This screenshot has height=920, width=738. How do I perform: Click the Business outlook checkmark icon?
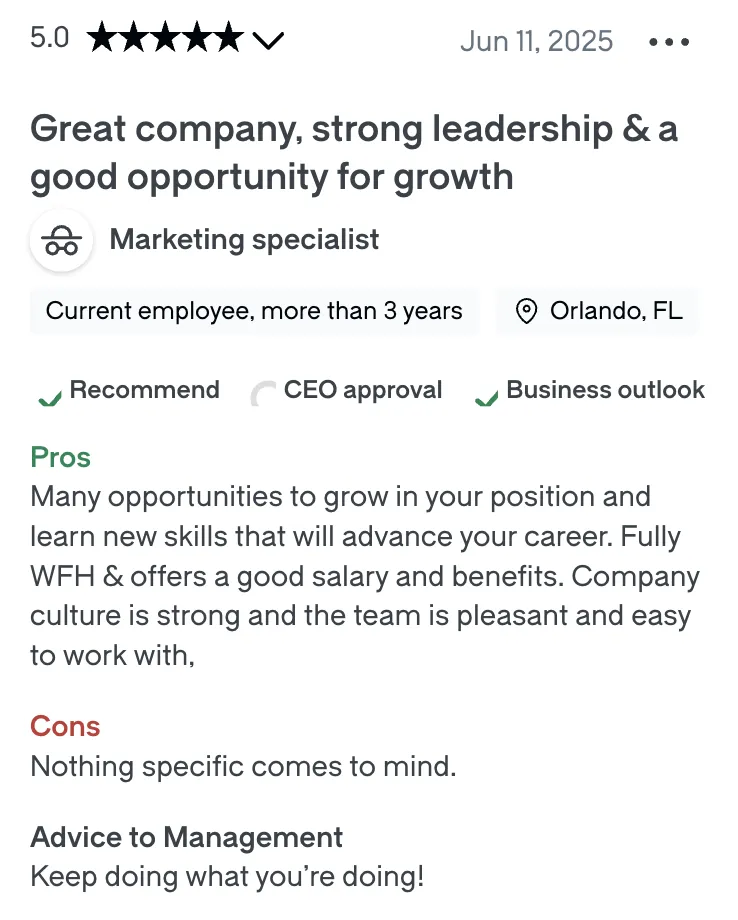pyautogui.click(x=486, y=399)
